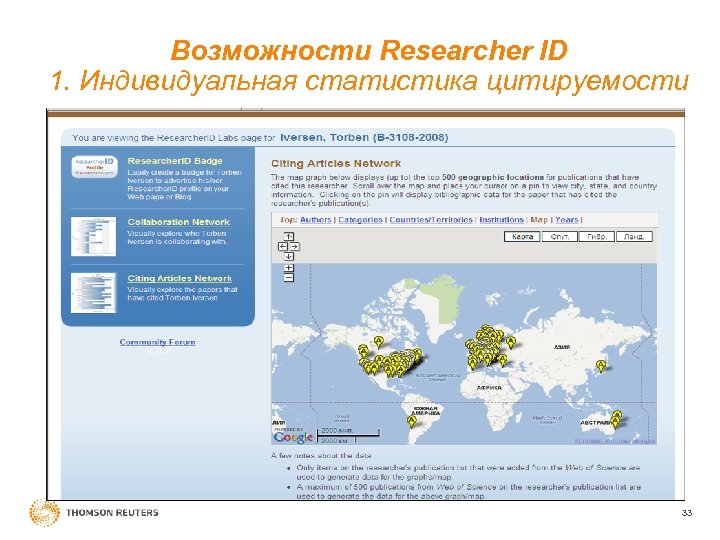Open the Citing Articles Network thumbnail
720x540 pixels.
[94, 293]
